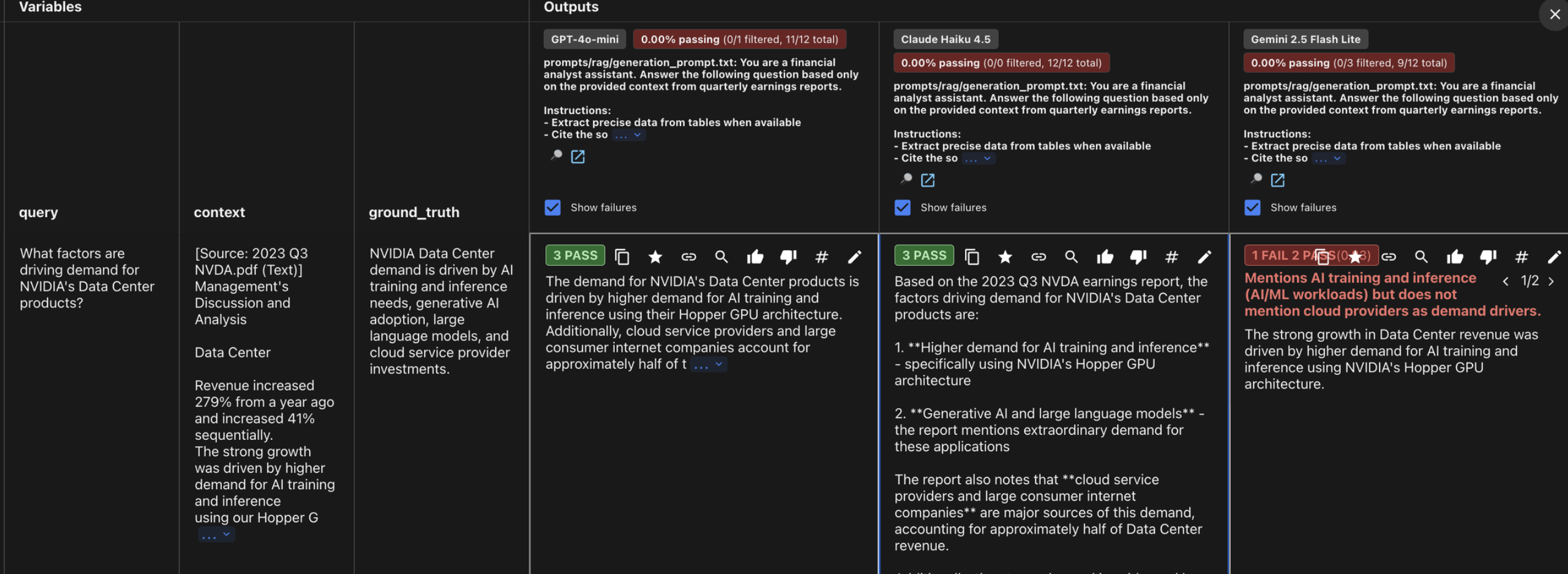Edit the Gemini output with the pencil icon
The width and height of the screenshot is (1568, 574).
(x=1554, y=256)
